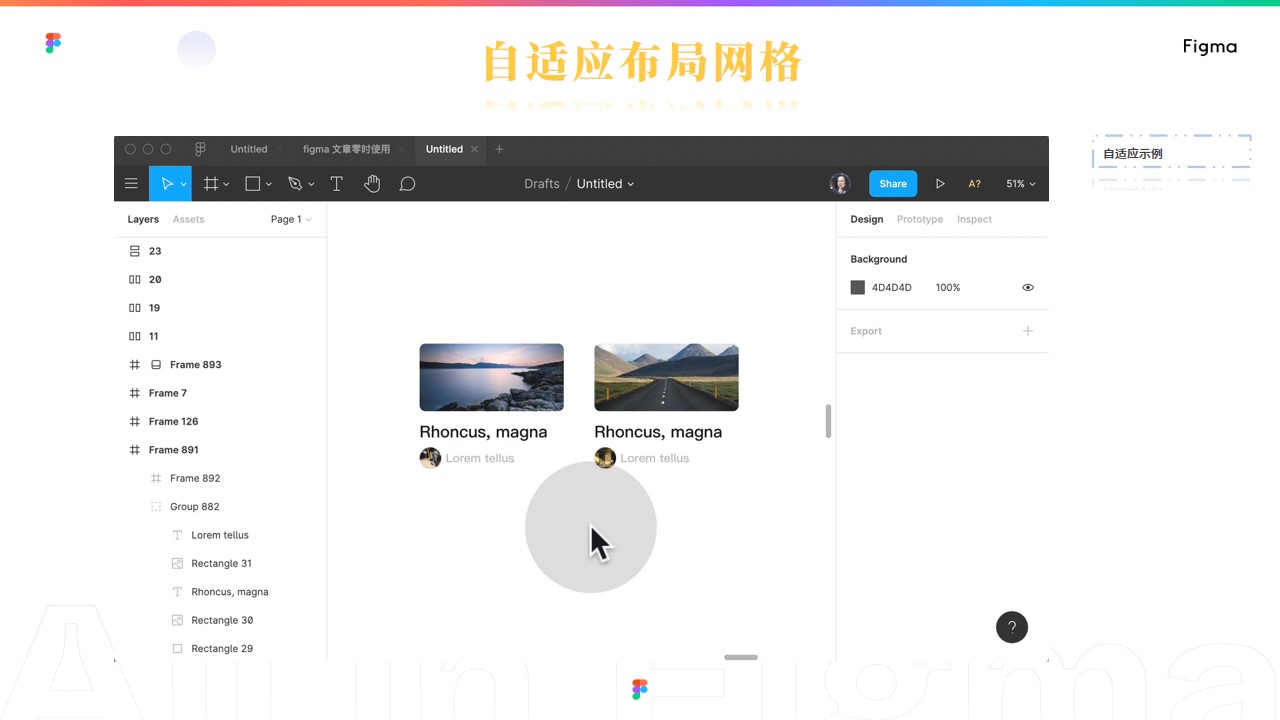Select the Pen tool

[x=295, y=184]
